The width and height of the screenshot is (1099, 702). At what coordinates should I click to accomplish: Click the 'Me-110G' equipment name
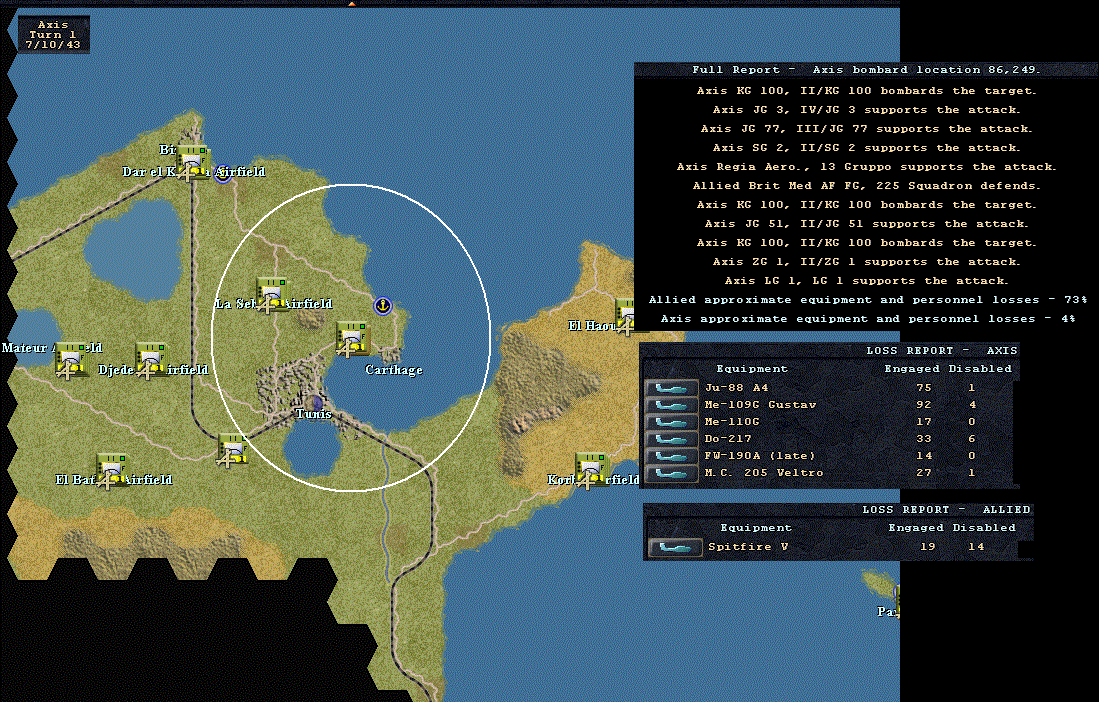[732, 421]
